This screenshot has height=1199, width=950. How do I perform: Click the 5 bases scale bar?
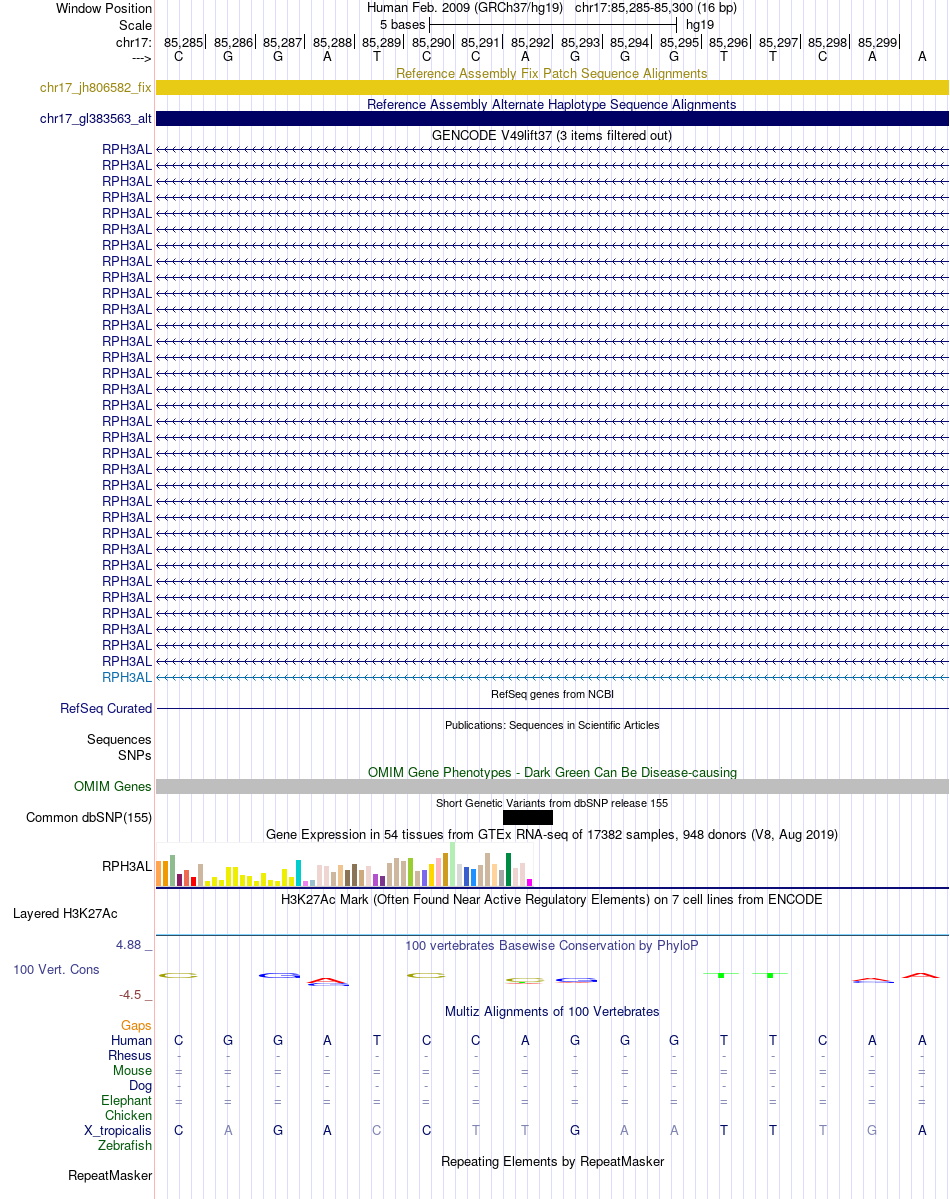[x=553, y=24]
